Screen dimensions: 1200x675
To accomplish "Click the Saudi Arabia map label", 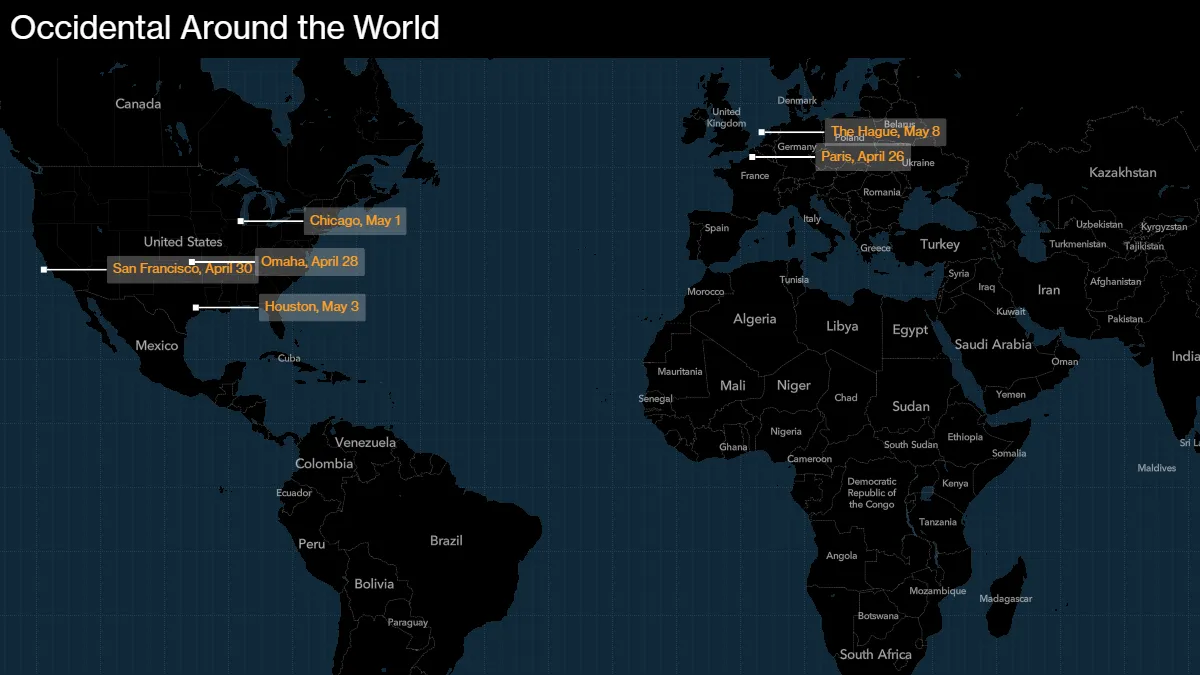I will tap(993, 345).
